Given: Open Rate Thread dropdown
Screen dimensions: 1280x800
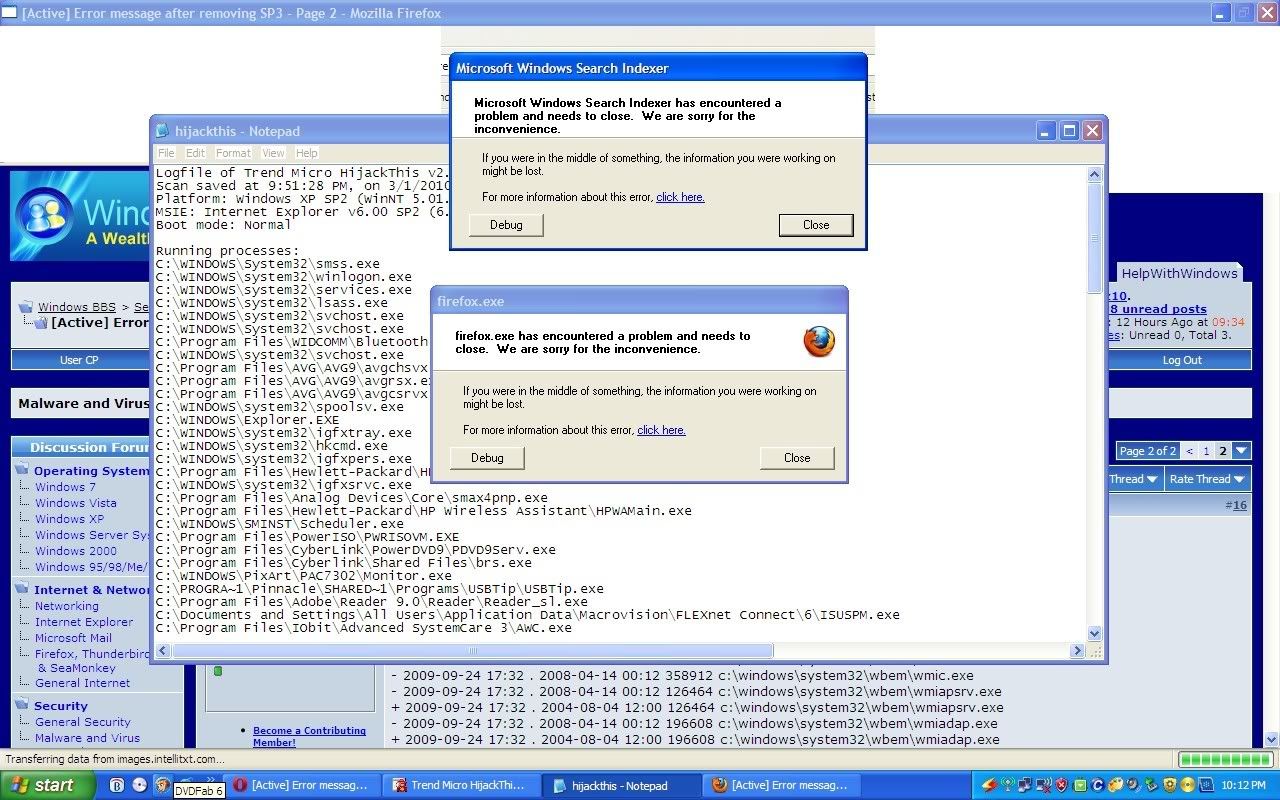Looking at the screenshot, I should pyautogui.click(x=1206, y=479).
